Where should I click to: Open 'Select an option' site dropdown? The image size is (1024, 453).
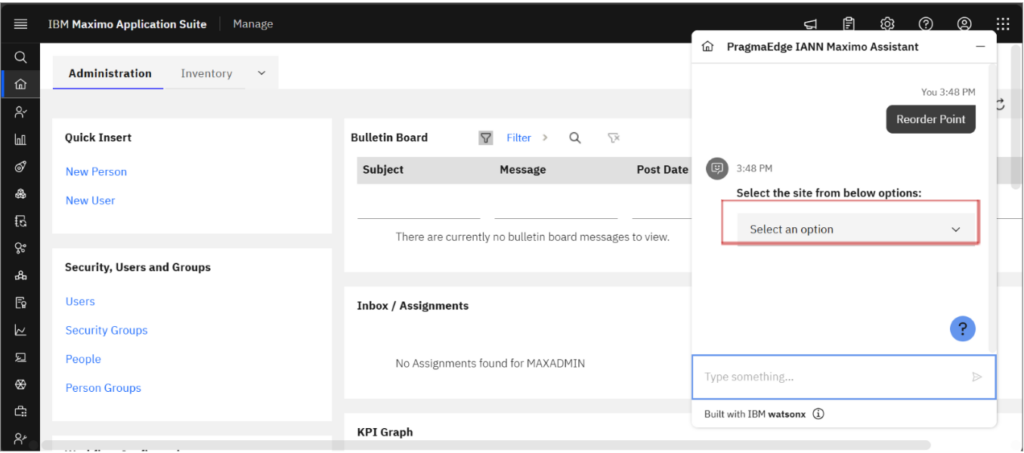point(856,229)
